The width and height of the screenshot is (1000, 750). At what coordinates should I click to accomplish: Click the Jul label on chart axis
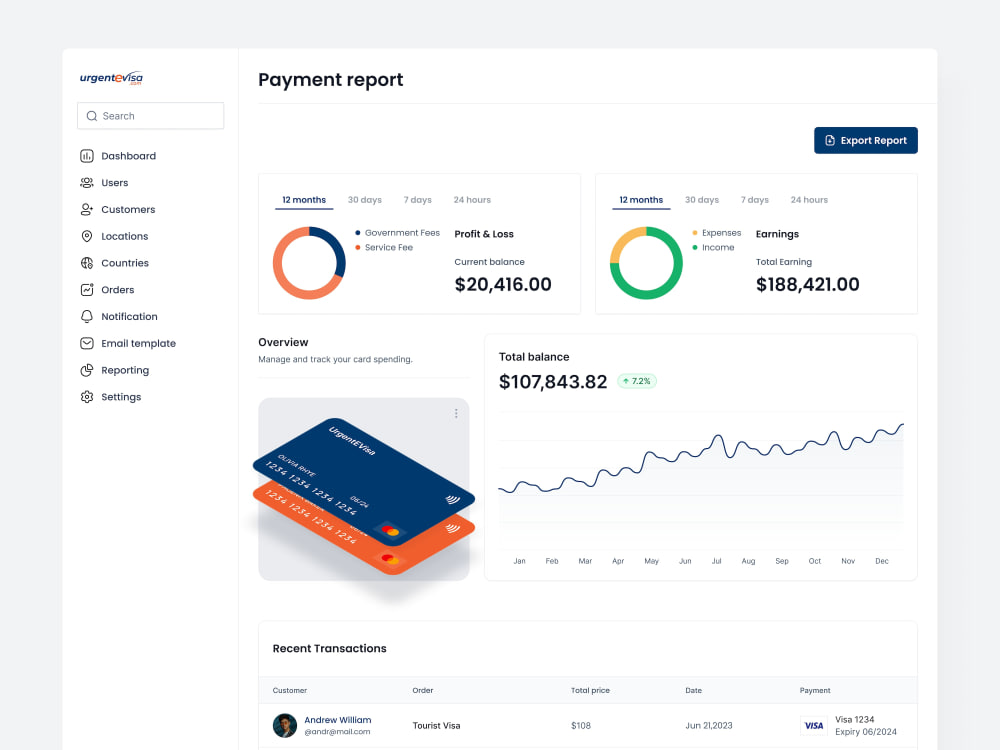[x=717, y=561]
